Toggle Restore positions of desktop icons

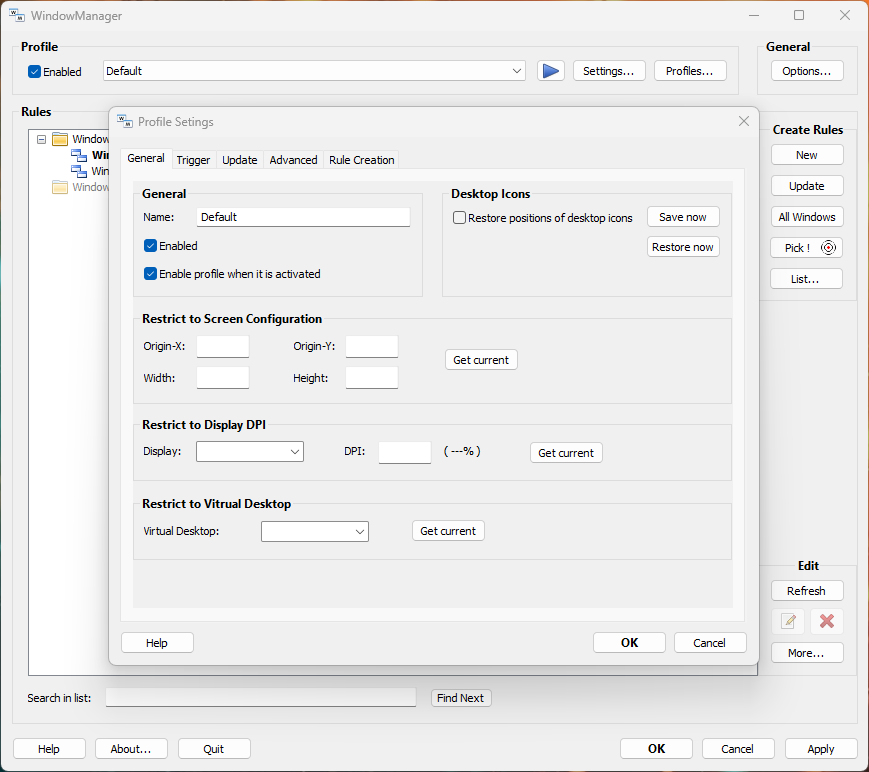pos(460,218)
